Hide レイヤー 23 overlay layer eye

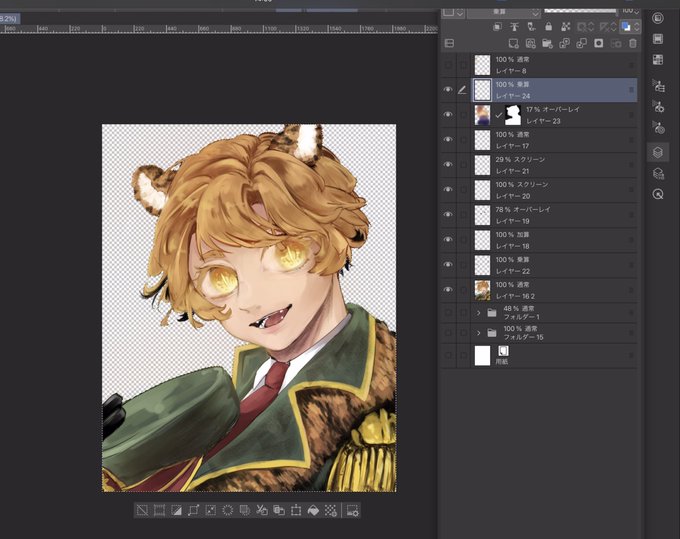coord(448,115)
